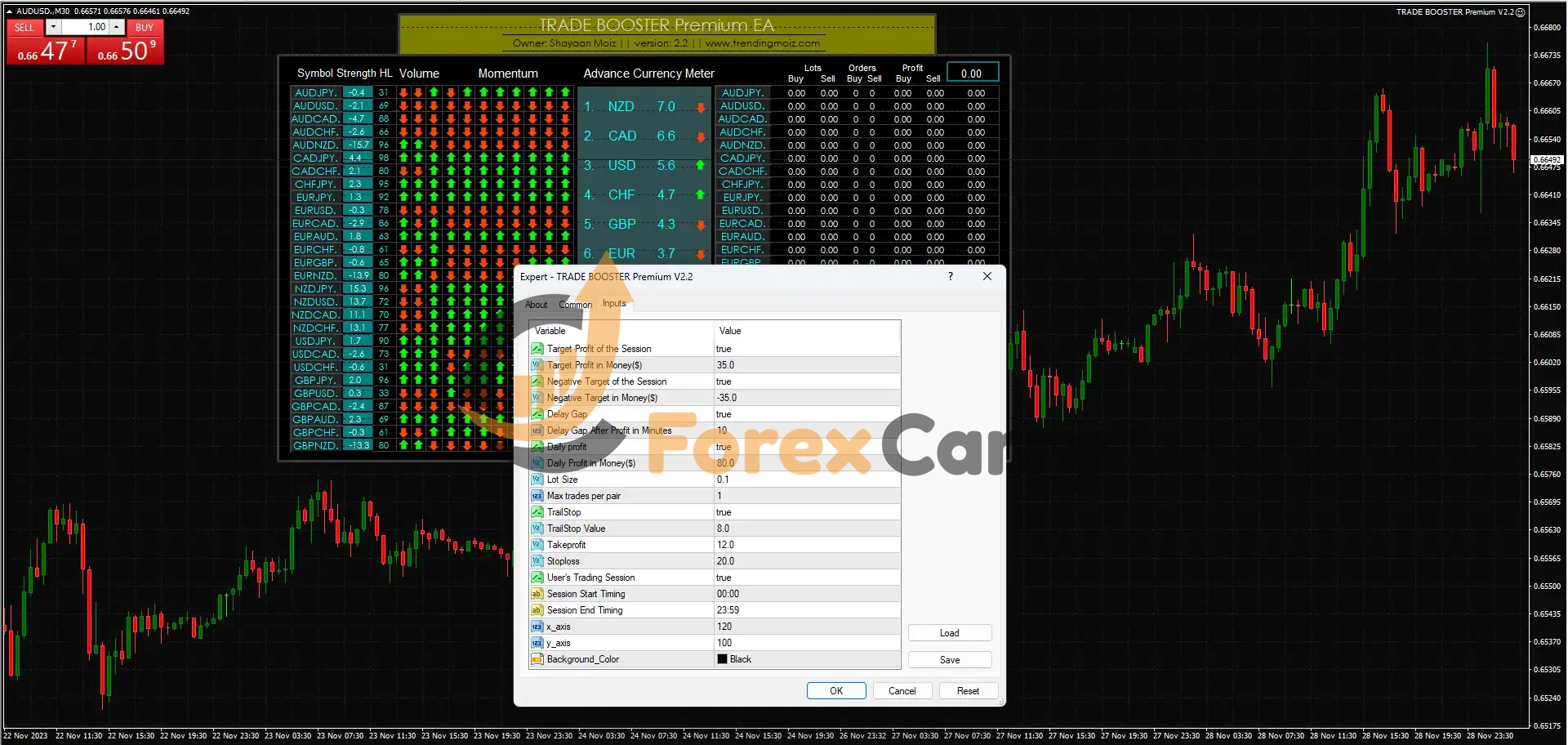
Task: Switch to the About tab
Action: [536, 305]
